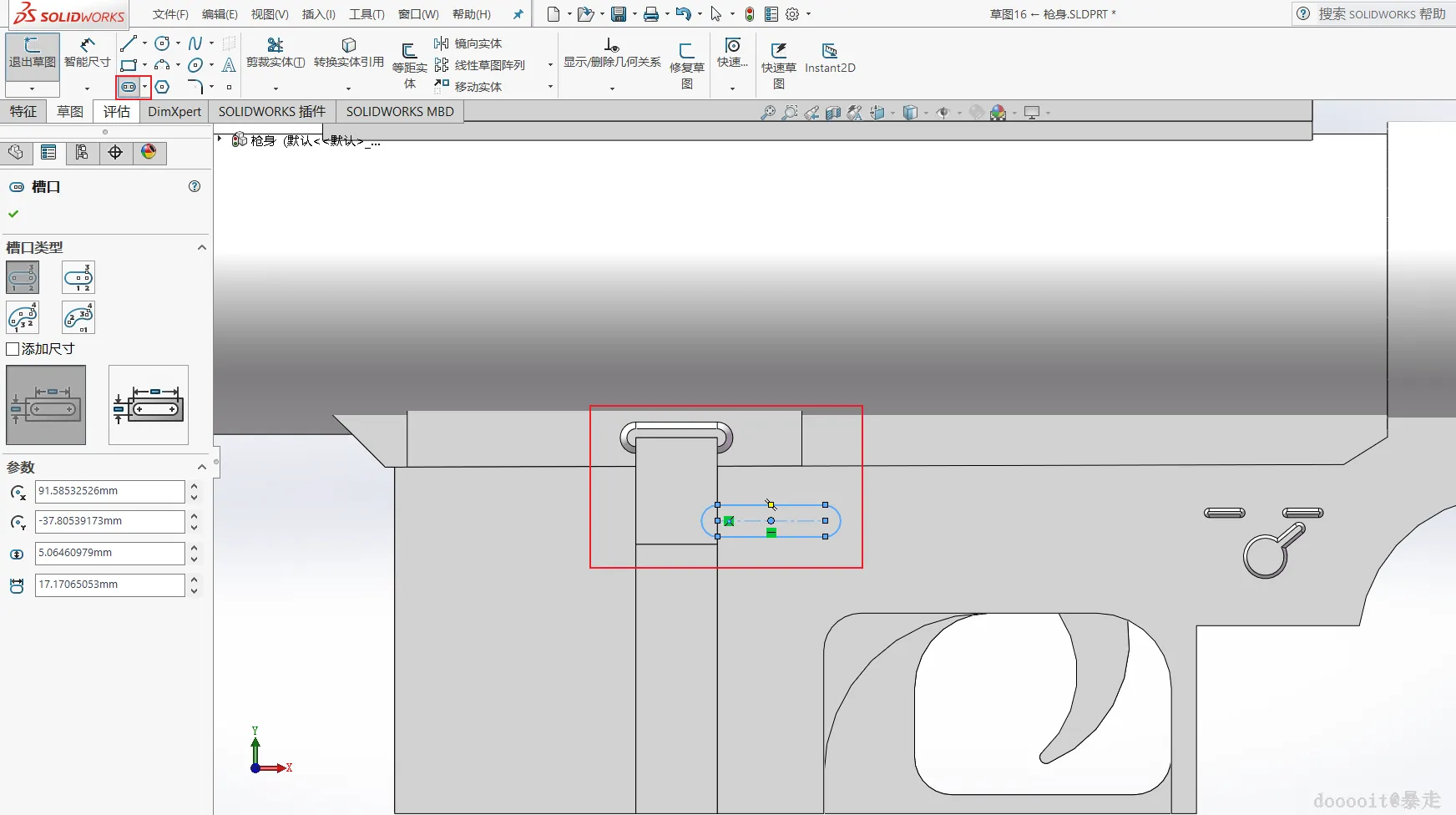Switch to the SOLIDWORKS MBD tab
Image resolution: width=1456 pixels, height=815 pixels.
click(400, 112)
